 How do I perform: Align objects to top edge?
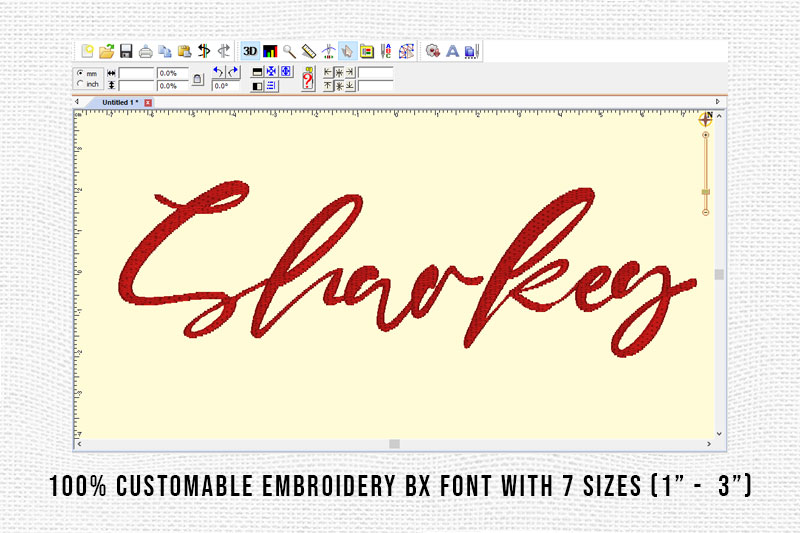point(328,86)
